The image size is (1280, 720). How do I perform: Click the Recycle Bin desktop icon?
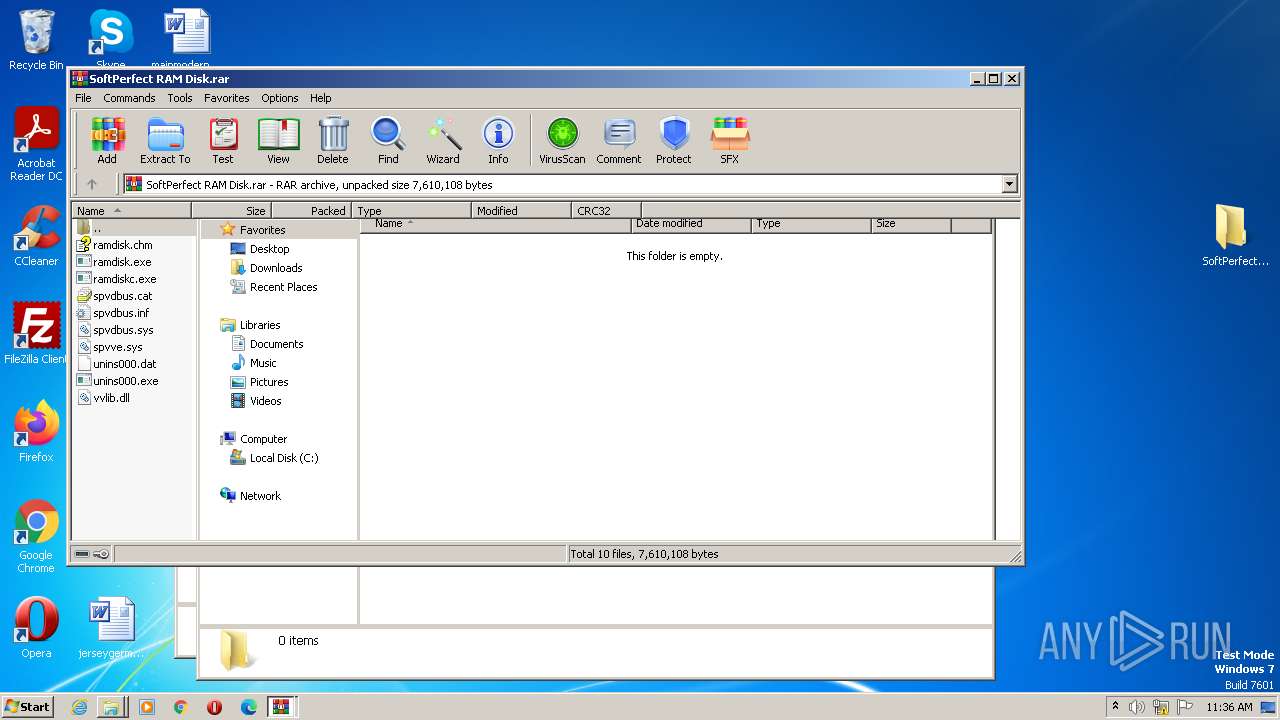pos(36,40)
